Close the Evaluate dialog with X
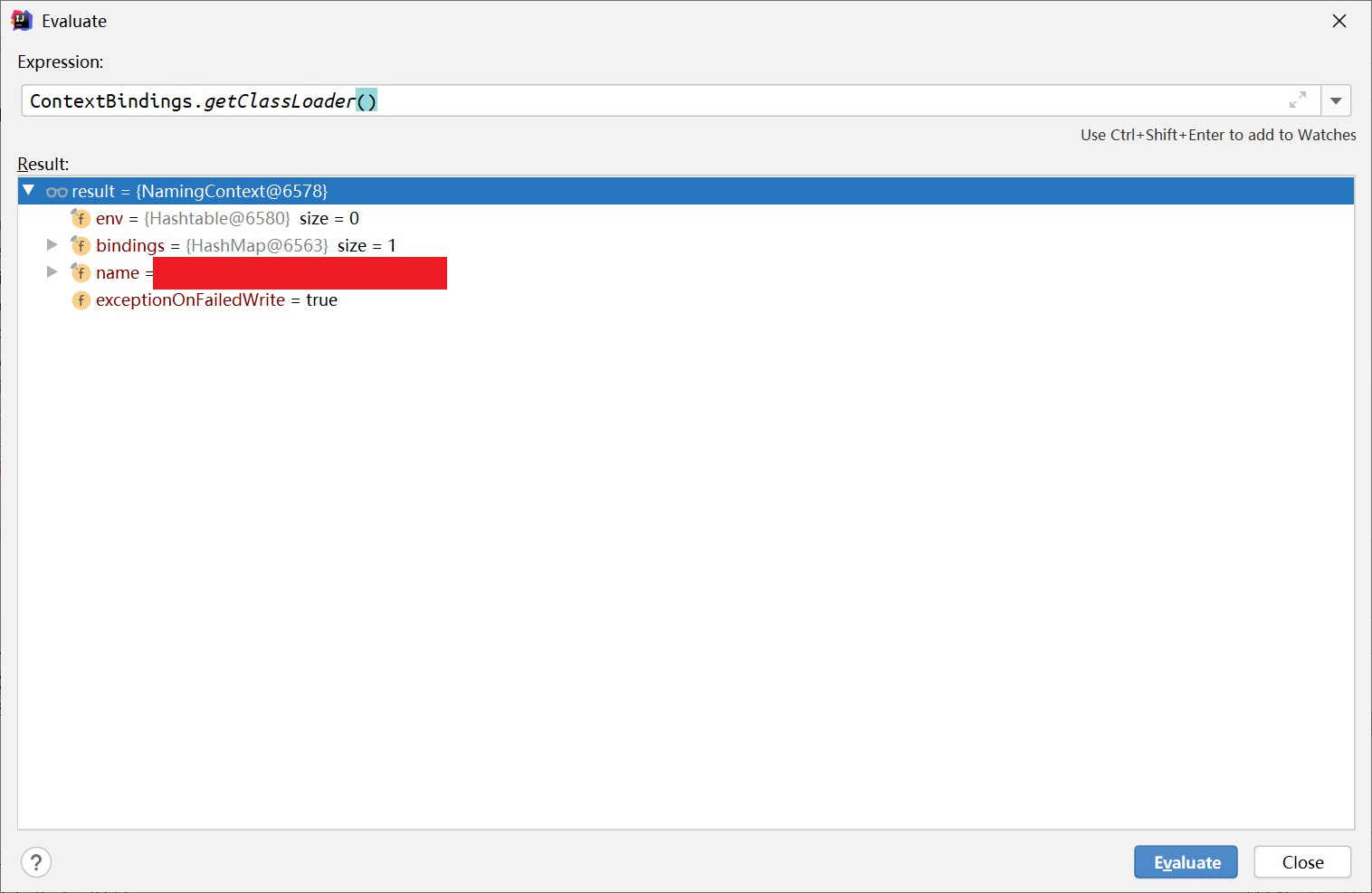This screenshot has width=1372, height=893. coord(1339,21)
